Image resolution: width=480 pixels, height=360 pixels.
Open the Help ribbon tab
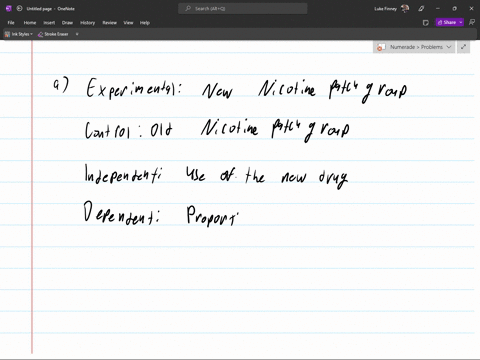145,23
